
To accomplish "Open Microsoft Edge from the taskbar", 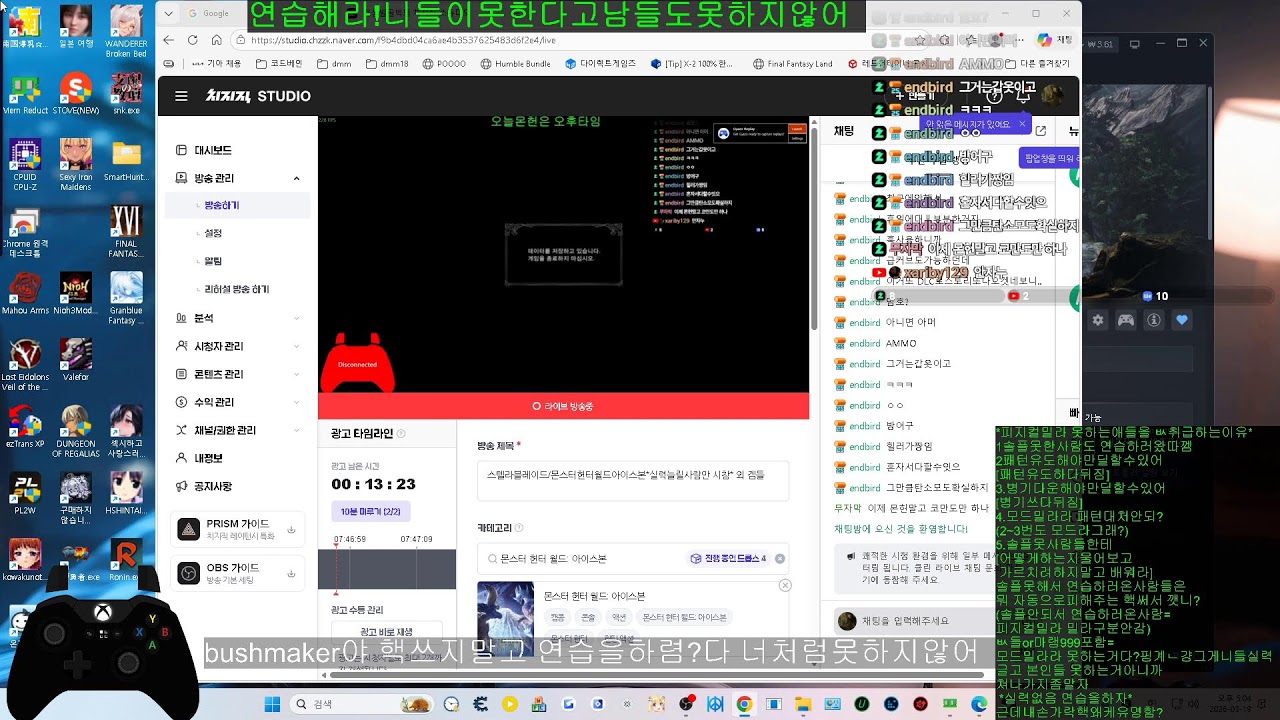I will (x=980, y=704).
